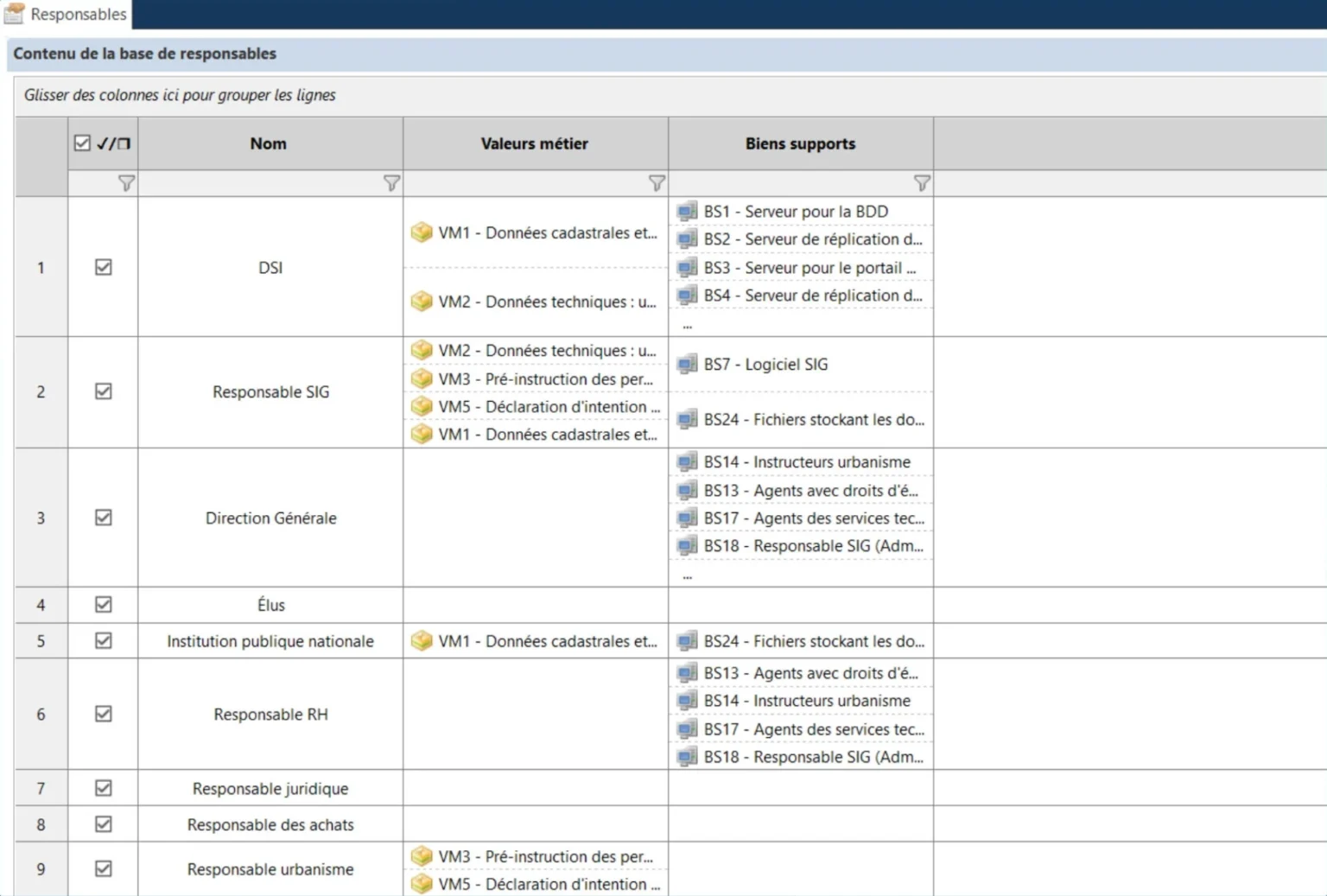Click the BS1 Serveur pour la BDD icon

[688, 211]
